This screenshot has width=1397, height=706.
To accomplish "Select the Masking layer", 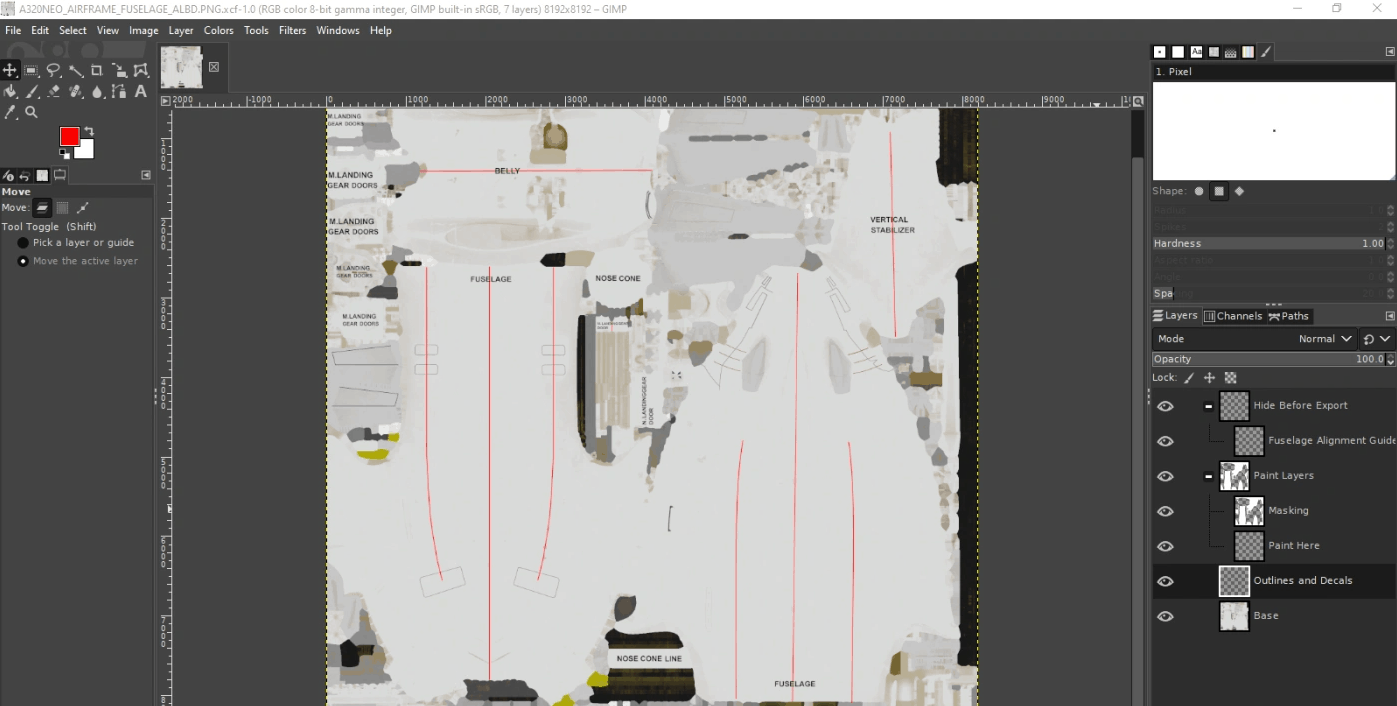I will 1288,511.
